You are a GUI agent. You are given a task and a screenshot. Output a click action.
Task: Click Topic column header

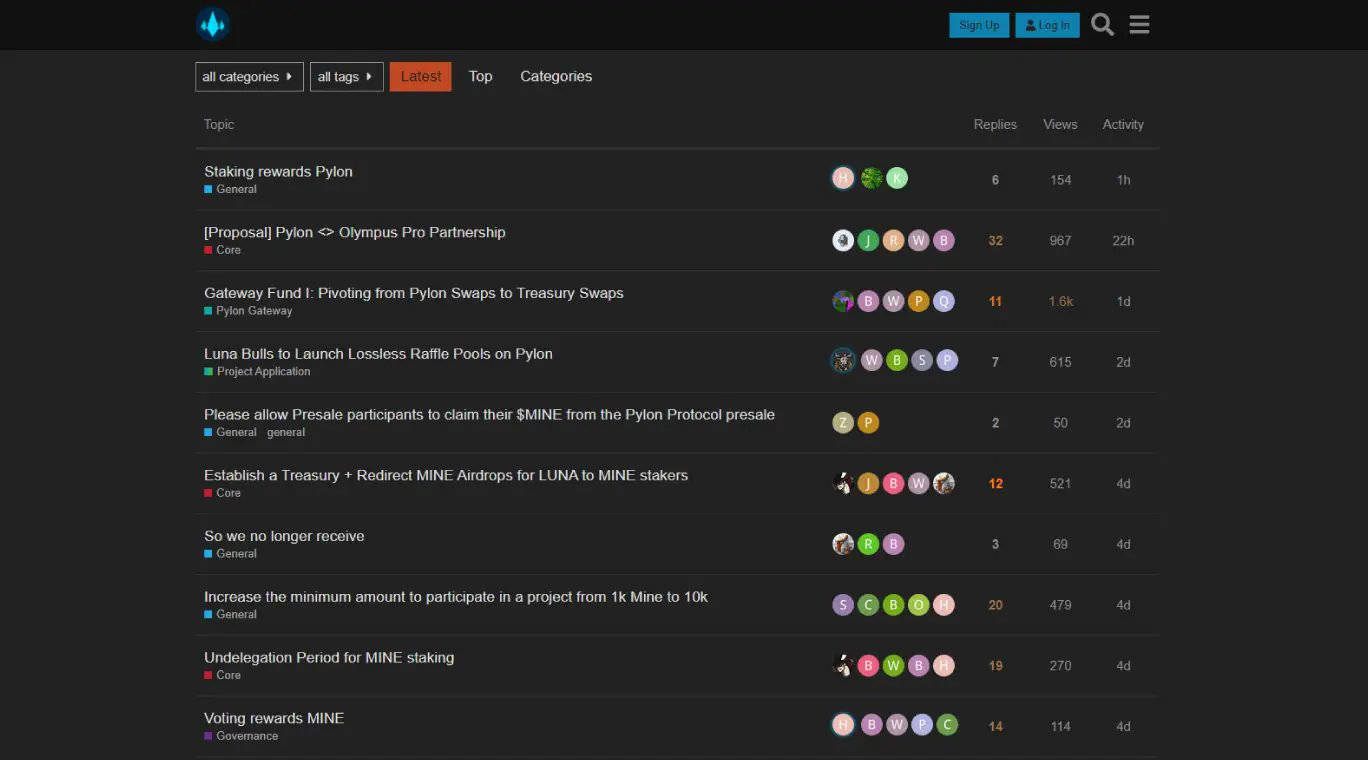[219, 124]
